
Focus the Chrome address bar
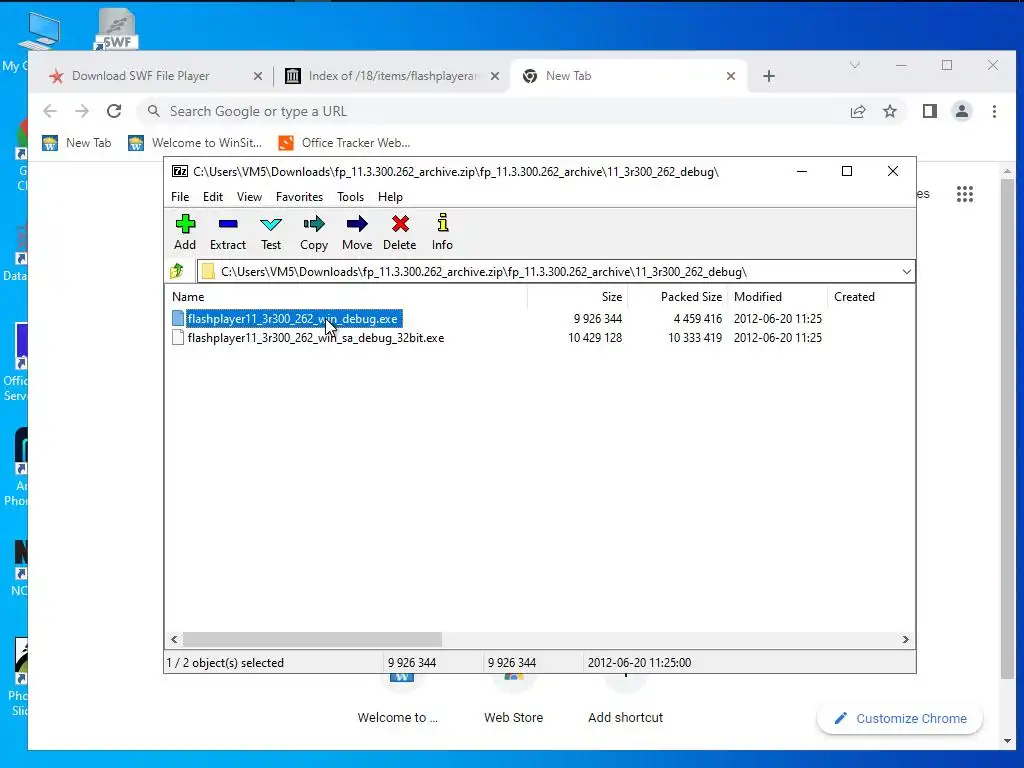pyautogui.click(x=494, y=112)
